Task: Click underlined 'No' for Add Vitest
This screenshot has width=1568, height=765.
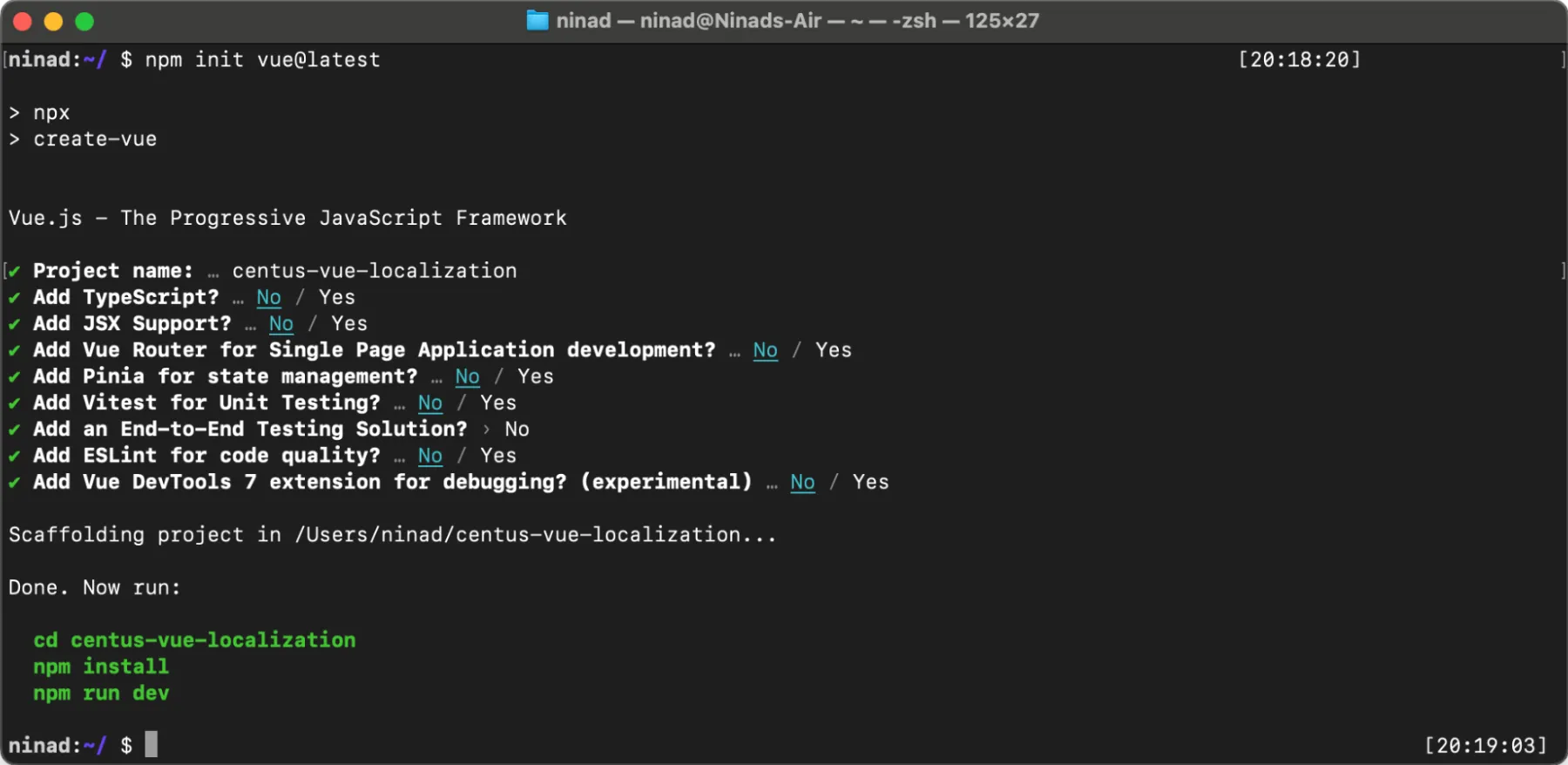Action: coord(430,403)
